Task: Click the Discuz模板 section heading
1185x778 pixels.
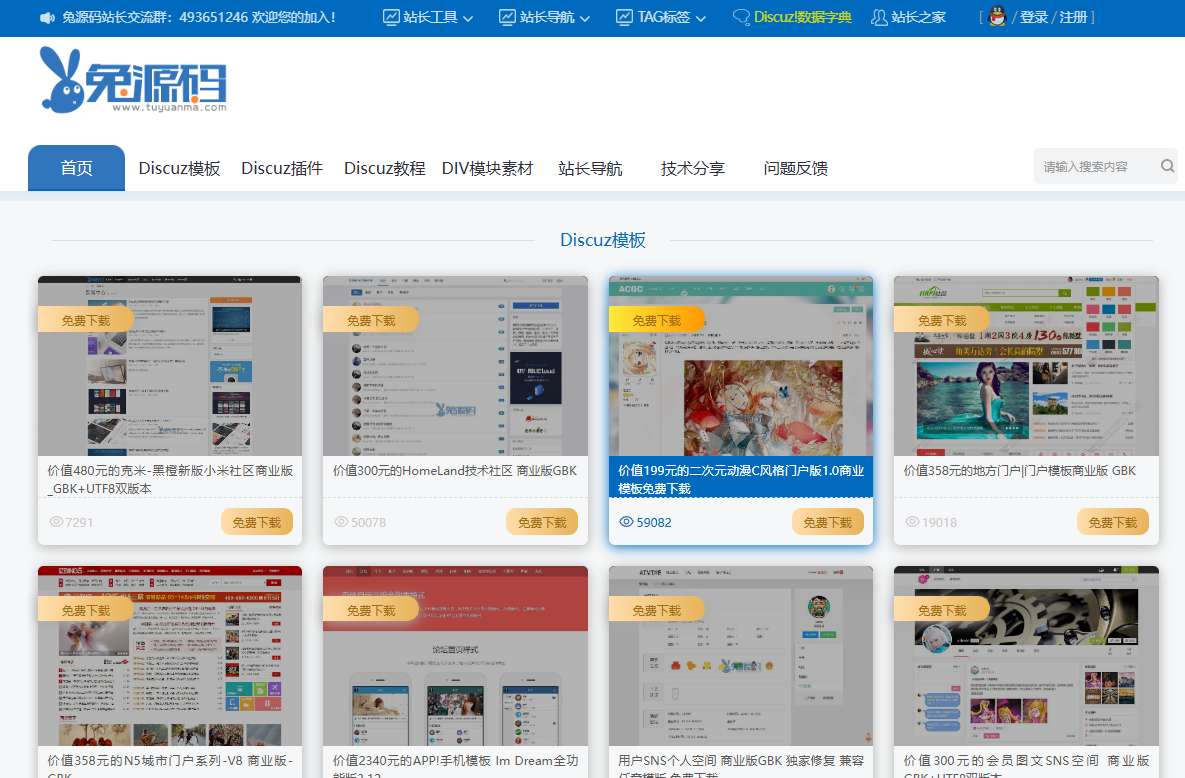Action: click(602, 240)
